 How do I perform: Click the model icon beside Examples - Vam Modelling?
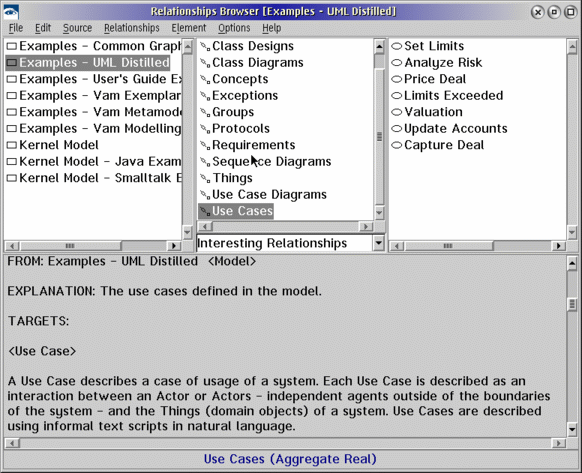[x=12, y=128]
